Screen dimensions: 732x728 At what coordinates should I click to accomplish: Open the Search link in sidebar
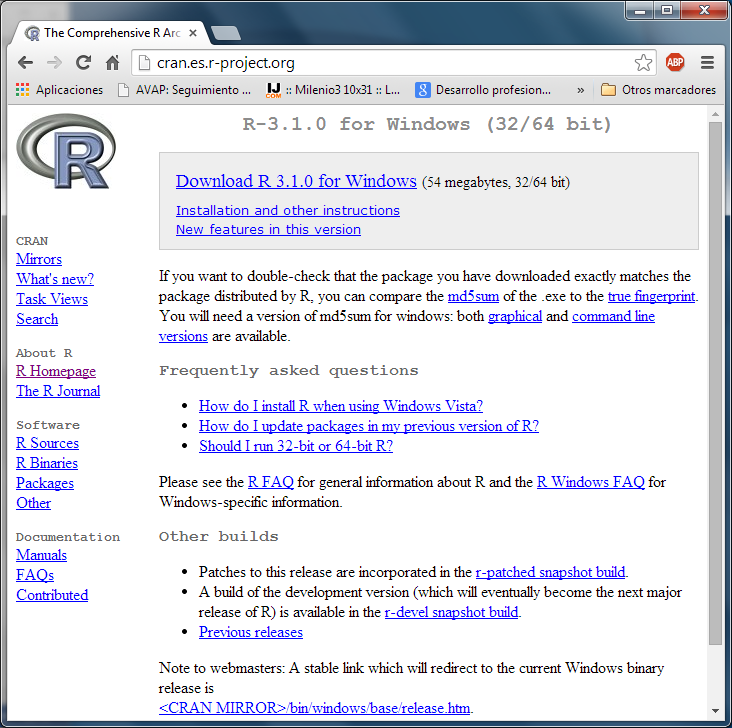pyautogui.click(x=37, y=319)
